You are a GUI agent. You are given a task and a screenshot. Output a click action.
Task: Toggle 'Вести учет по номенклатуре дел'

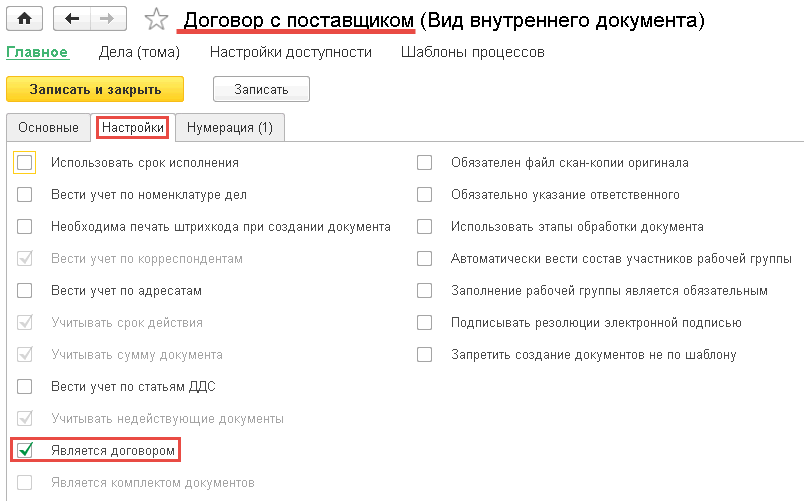(x=25, y=194)
